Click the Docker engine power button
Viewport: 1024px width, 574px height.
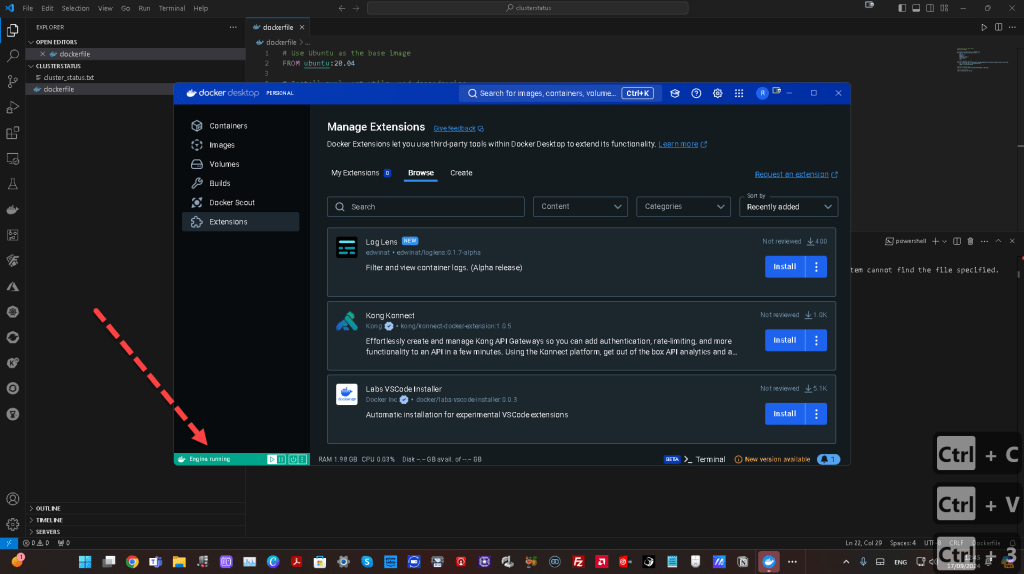point(293,459)
